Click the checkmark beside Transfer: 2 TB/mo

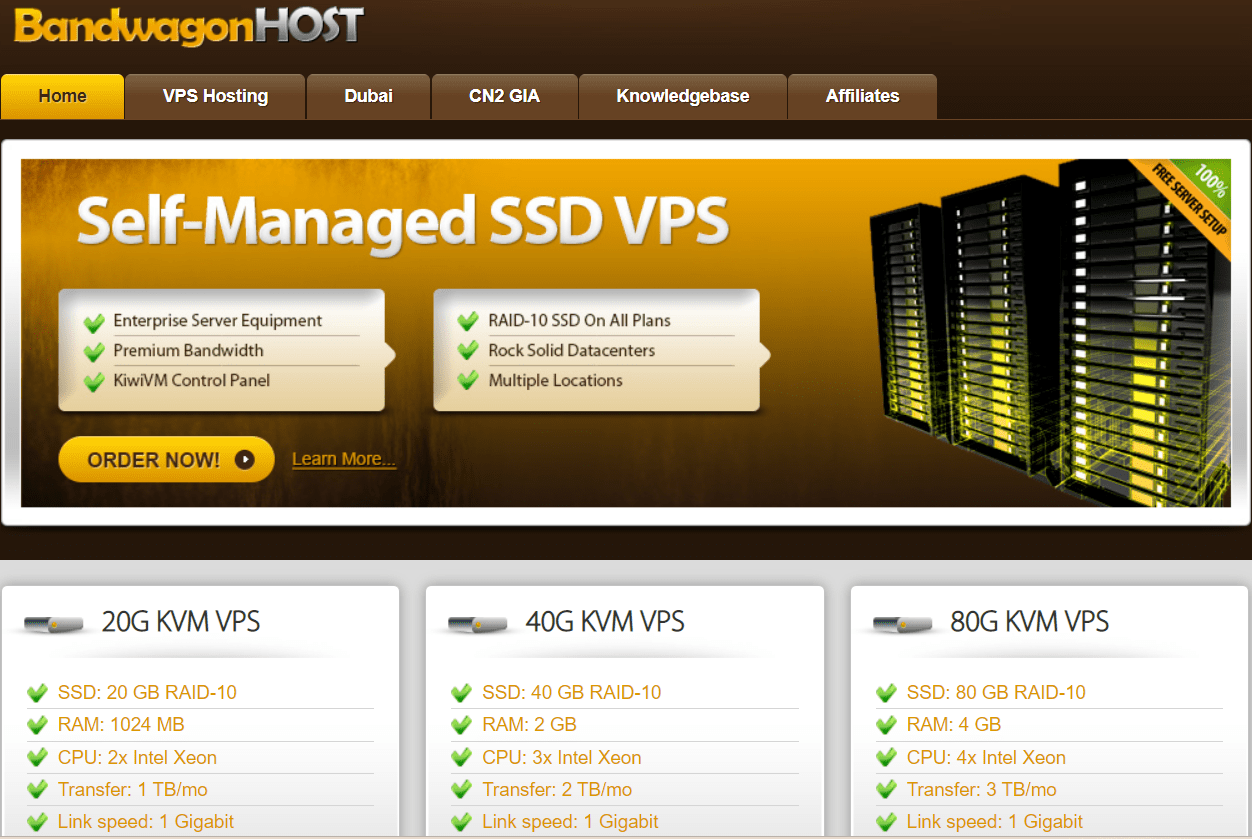(462, 790)
